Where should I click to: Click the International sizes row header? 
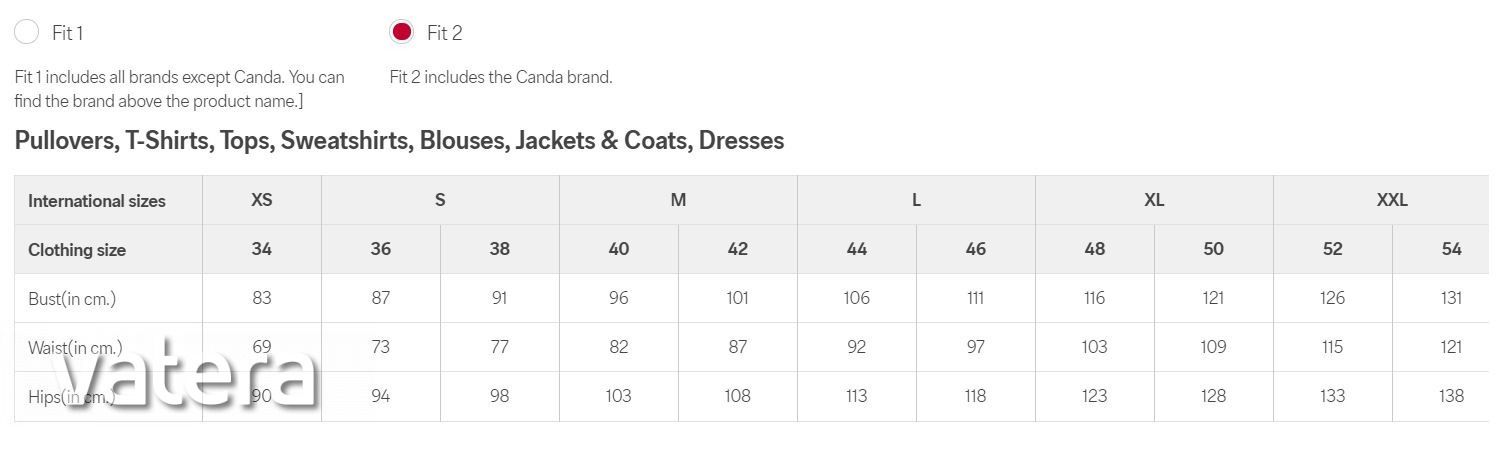97,201
